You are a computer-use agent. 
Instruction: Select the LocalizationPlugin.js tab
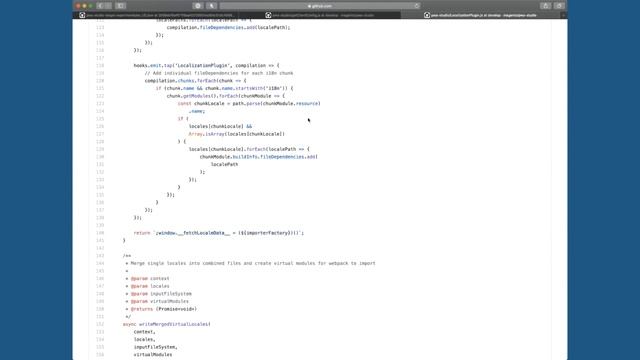(481, 15)
